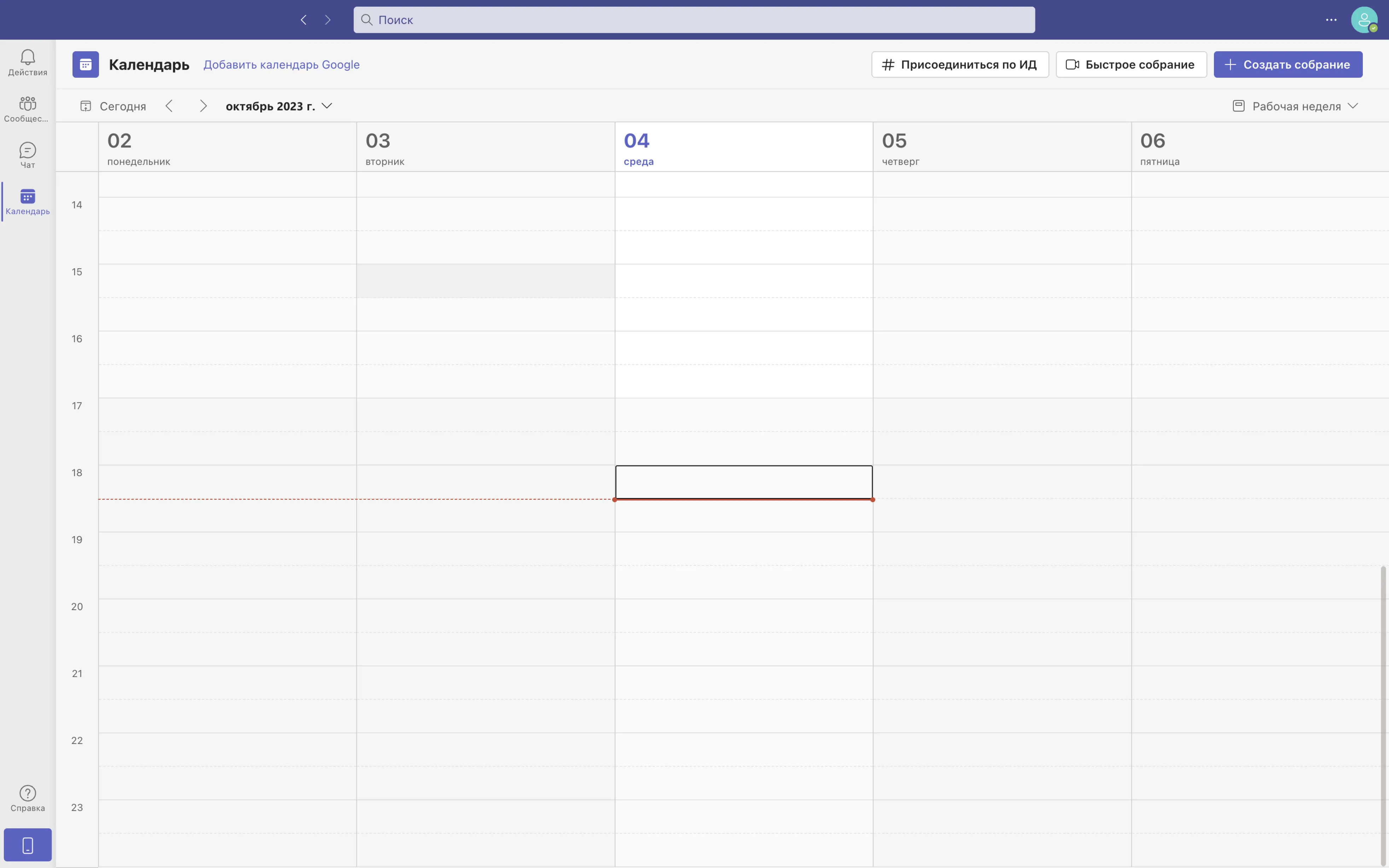Select the 05 четверг day header
The image size is (1389, 868).
point(1002,147)
